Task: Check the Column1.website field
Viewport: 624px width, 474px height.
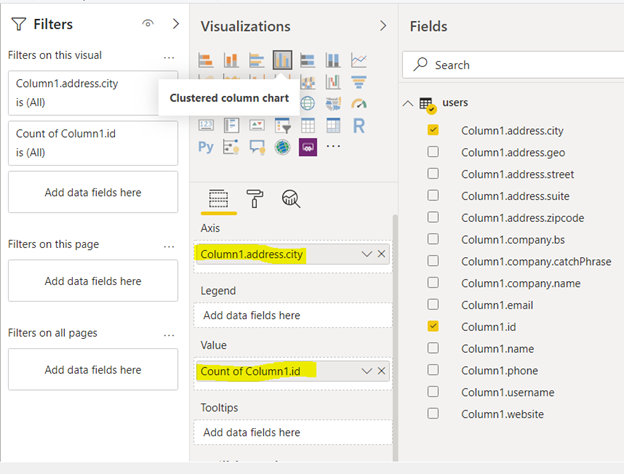Action: [x=433, y=414]
